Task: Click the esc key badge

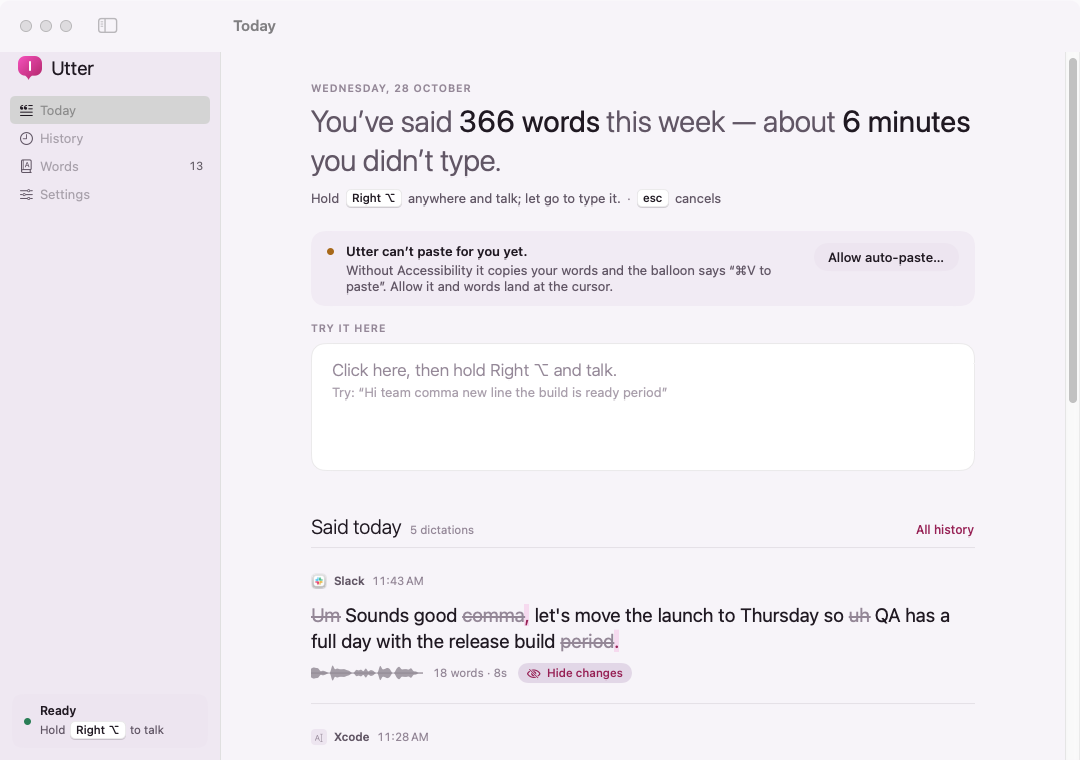Action: [x=652, y=198]
